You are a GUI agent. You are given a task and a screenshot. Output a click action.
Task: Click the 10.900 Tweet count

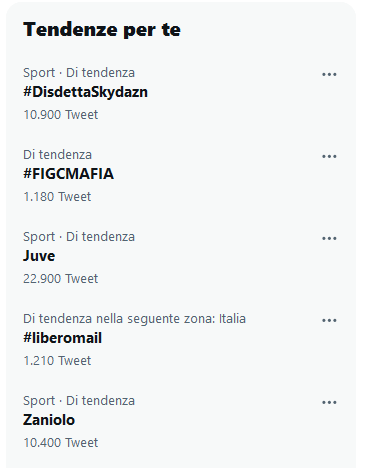coord(61,115)
